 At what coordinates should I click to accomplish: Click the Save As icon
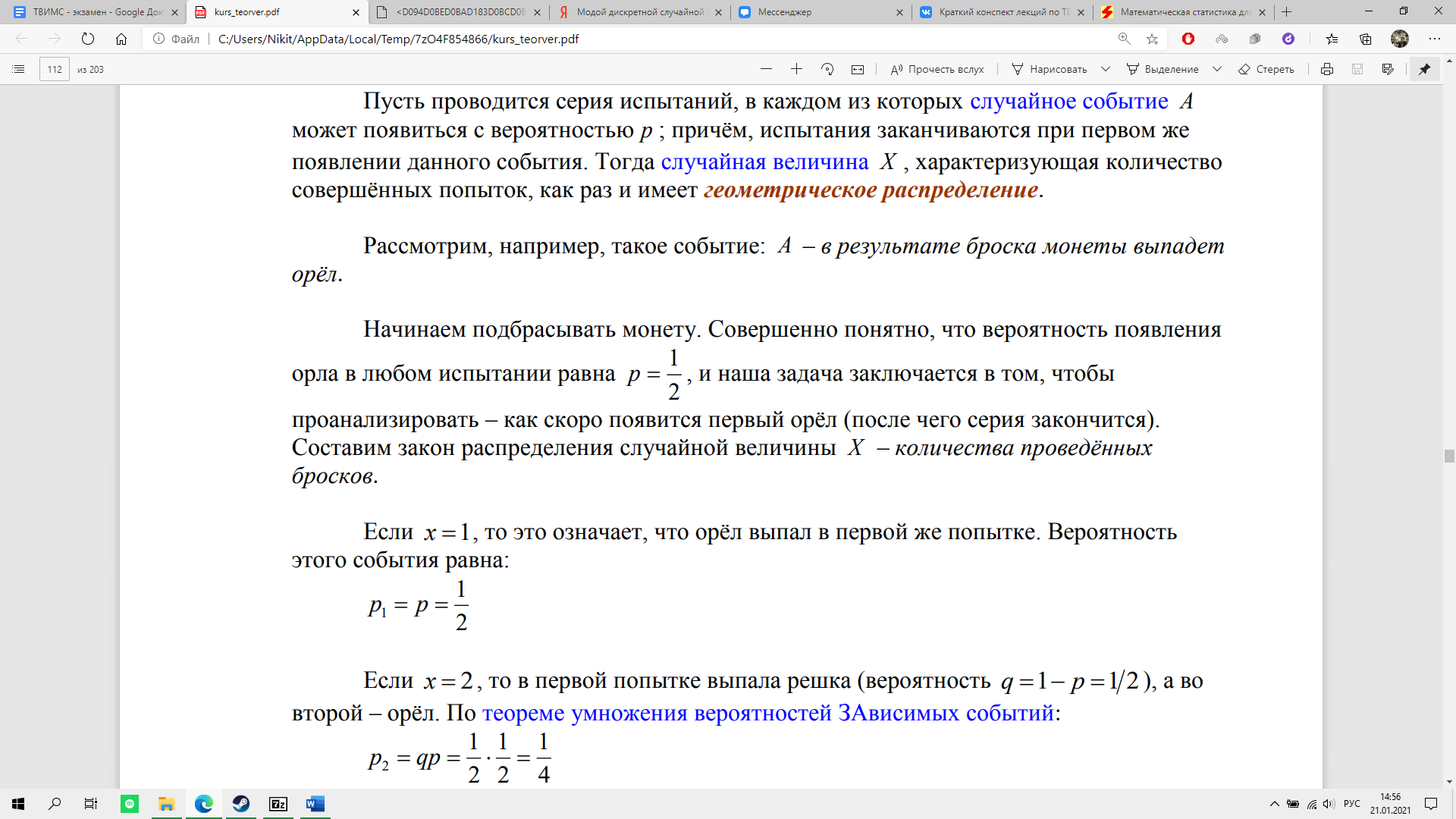coord(1388,69)
